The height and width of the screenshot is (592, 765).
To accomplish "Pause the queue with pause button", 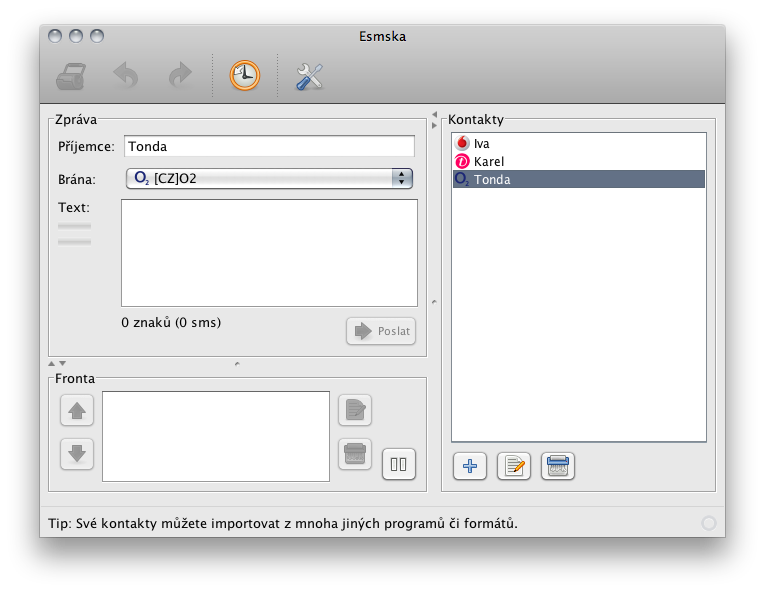I will tap(399, 464).
